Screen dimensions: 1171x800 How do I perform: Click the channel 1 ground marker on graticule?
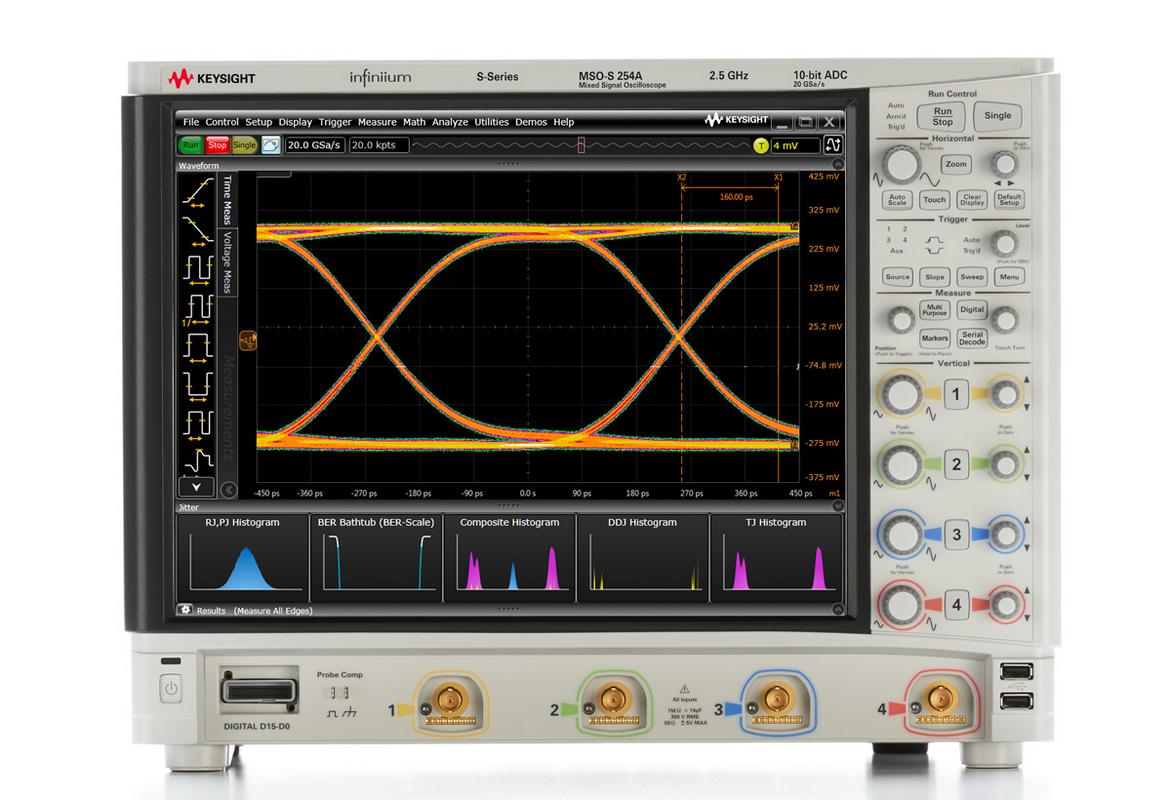(248, 341)
